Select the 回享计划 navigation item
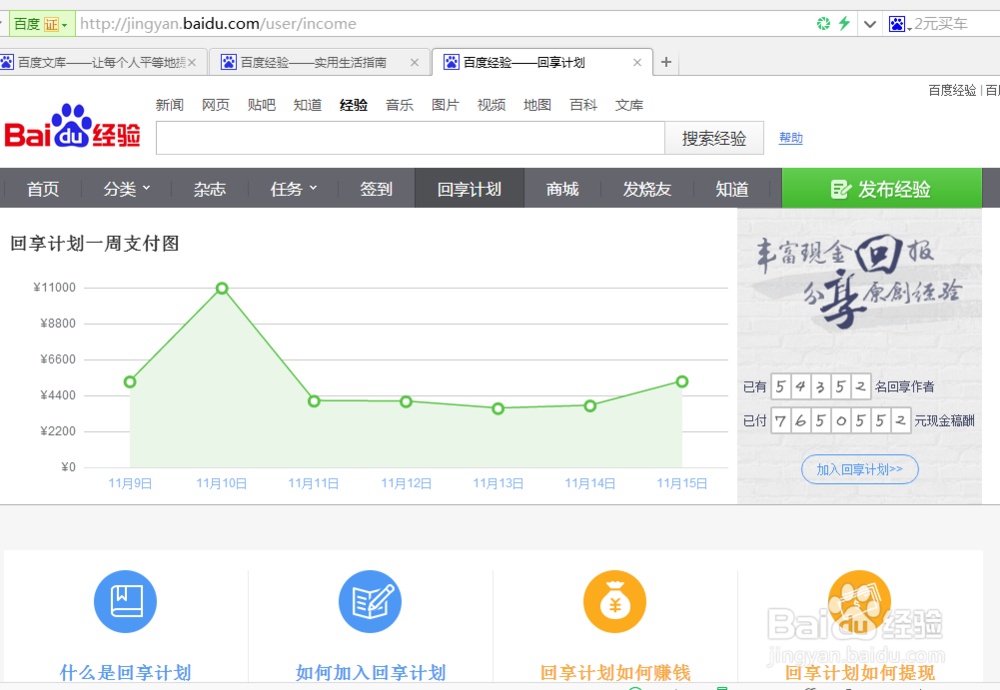The width and height of the screenshot is (1000, 690). 469,189
